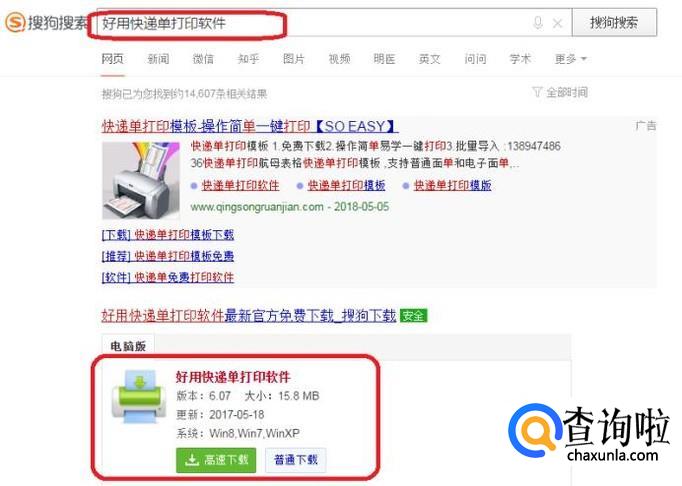The width and height of the screenshot is (682, 486).
Task: Click the green 安全 badge
Action: 413,315
